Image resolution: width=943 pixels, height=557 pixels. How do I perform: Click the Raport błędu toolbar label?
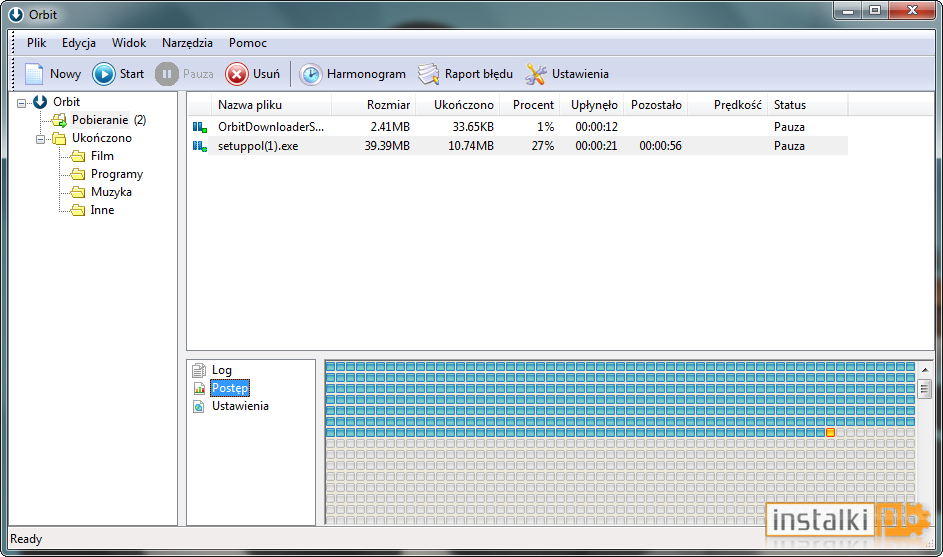[x=479, y=74]
